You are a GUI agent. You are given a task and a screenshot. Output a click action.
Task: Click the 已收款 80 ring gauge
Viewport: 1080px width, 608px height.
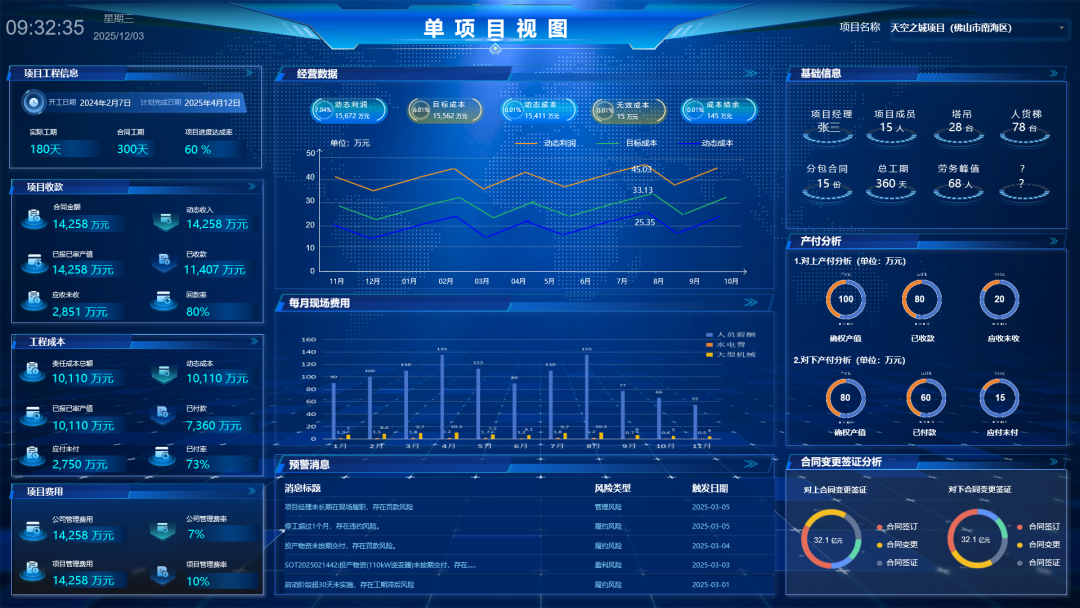click(x=921, y=300)
